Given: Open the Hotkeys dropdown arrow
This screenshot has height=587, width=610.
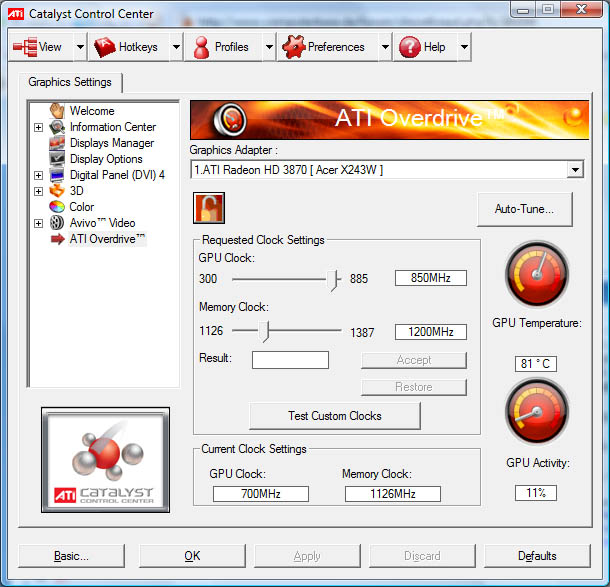Looking at the screenshot, I should (176, 47).
